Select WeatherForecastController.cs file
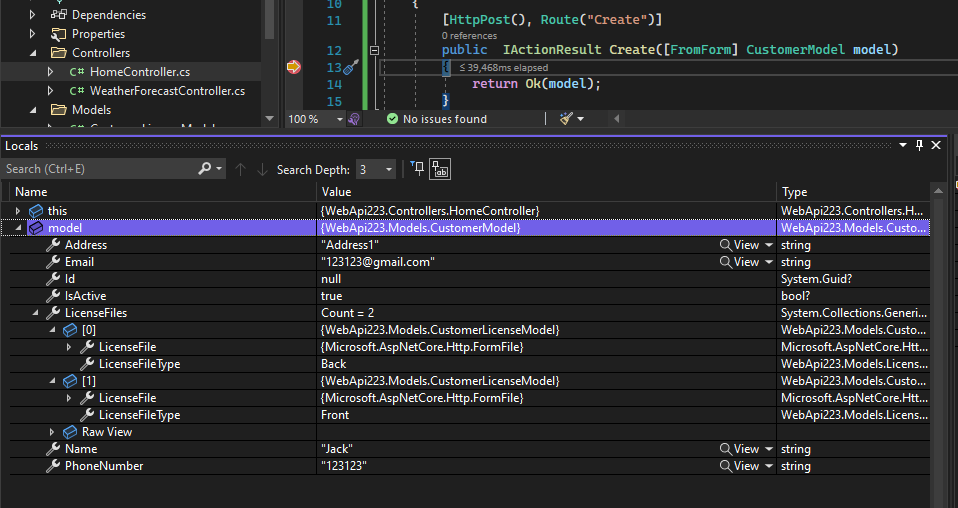Image resolution: width=958 pixels, height=508 pixels. coord(167,90)
